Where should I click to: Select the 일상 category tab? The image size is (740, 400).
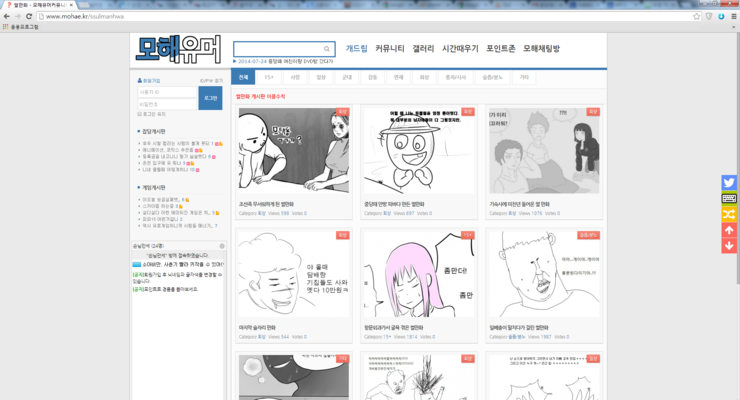pyautogui.click(x=321, y=77)
